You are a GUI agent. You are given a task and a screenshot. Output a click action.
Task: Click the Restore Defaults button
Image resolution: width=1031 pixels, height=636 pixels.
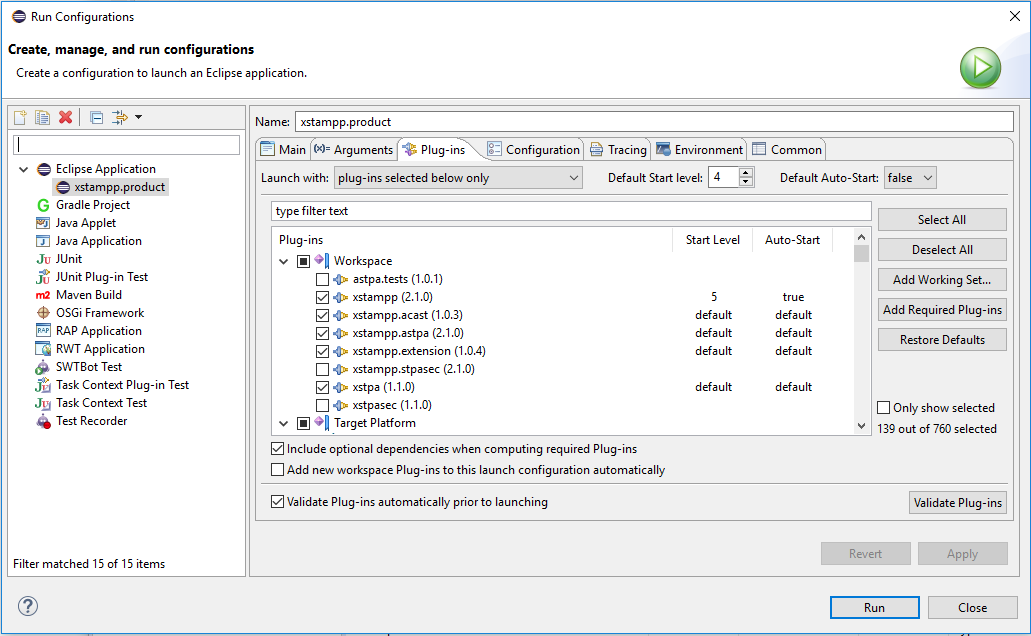[x=942, y=339]
